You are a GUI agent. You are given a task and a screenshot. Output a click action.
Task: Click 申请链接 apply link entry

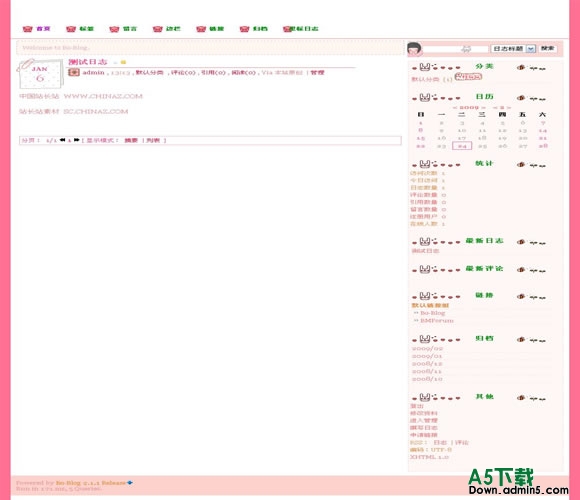tap(424, 435)
